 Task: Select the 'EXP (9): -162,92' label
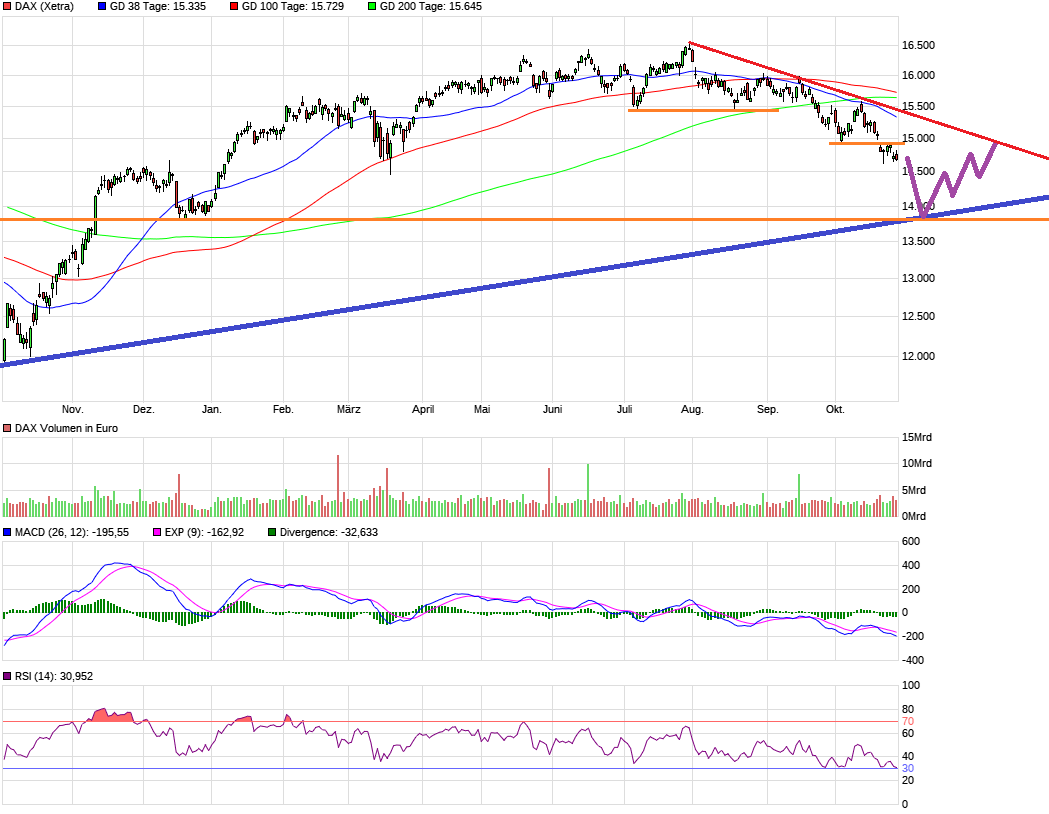coord(204,532)
